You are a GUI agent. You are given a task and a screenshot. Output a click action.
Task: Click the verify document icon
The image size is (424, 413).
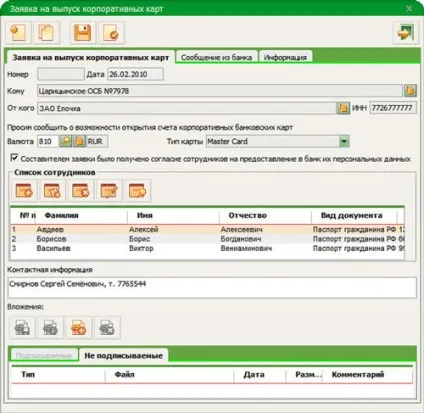(111, 33)
